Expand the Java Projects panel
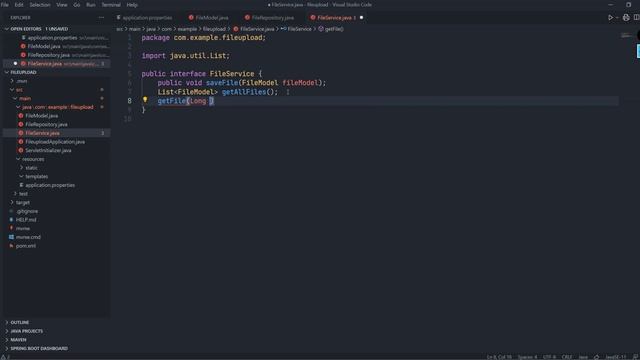The height and width of the screenshot is (360, 640). (x=7, y=331)
